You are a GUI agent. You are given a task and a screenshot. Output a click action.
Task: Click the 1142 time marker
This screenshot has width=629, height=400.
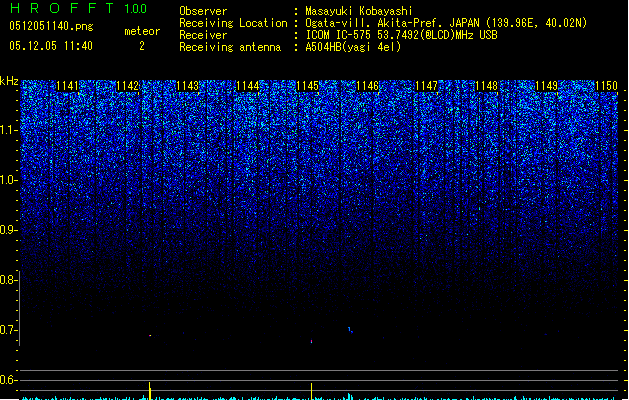click(x=128, y=86)
